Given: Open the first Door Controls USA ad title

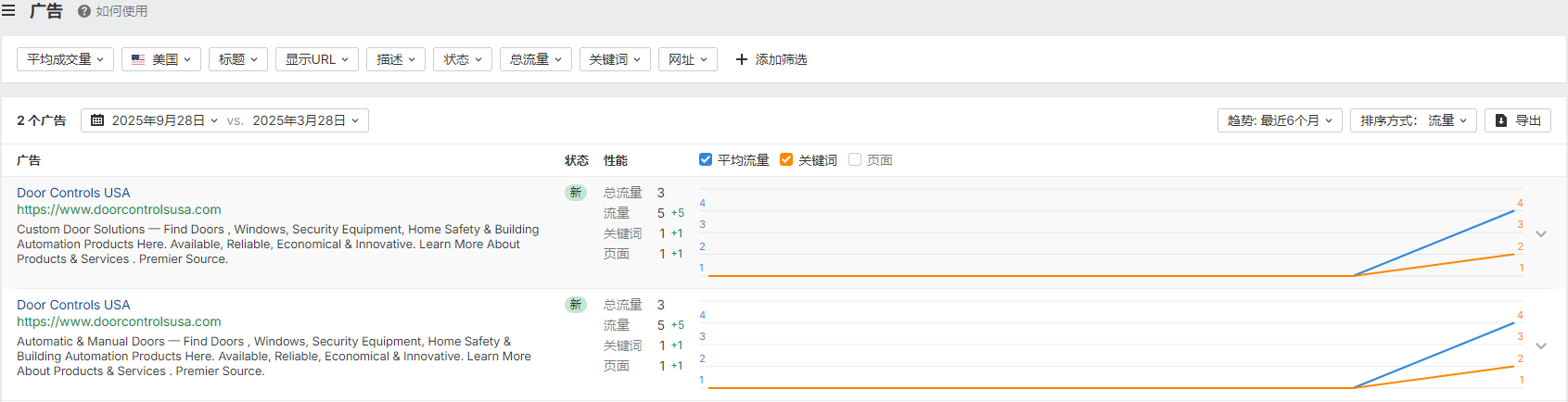Looking at the screenshot, I should pyautogui.click(x=73, y=193).
